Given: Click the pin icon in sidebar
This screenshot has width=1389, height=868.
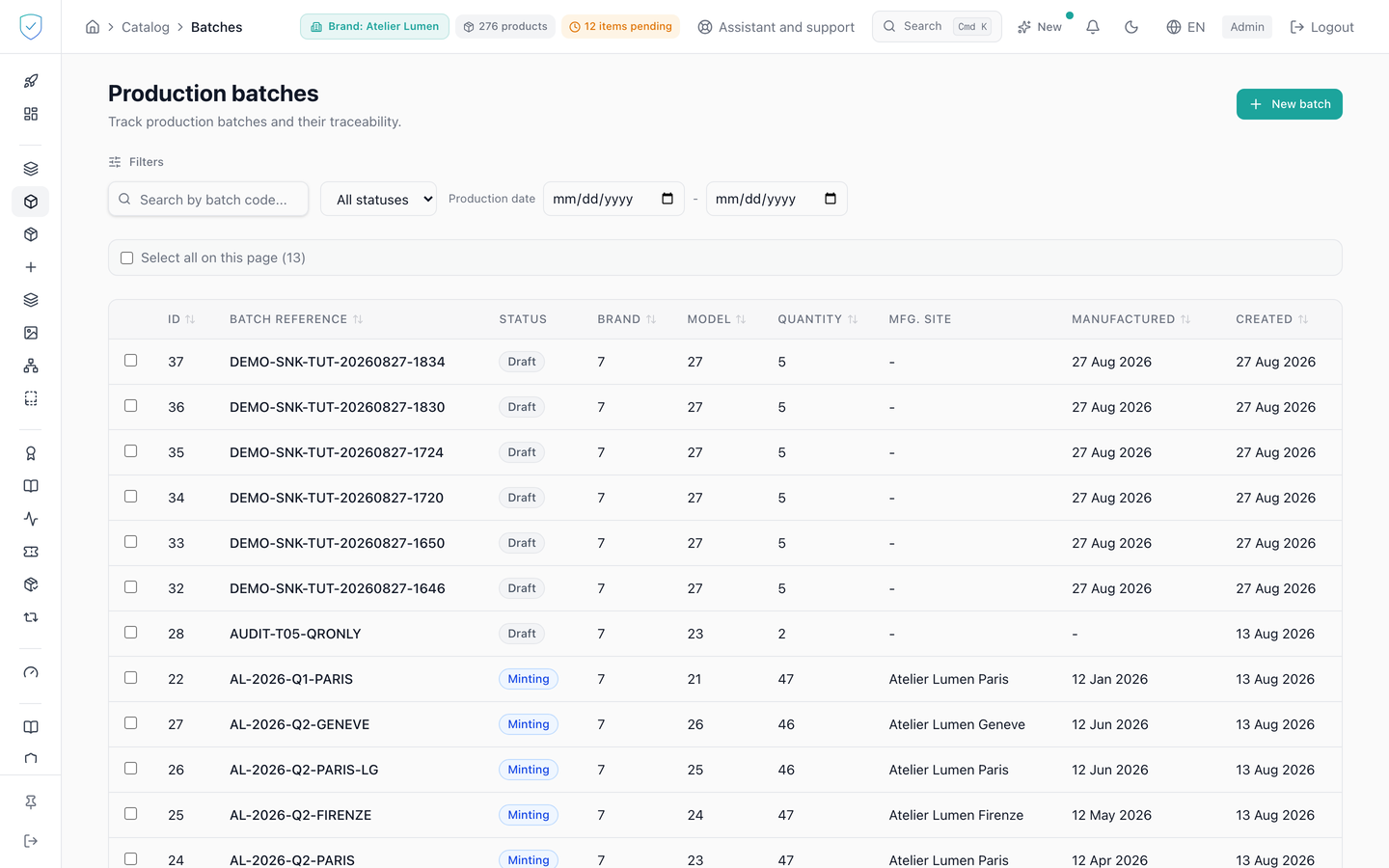Looking at the screenshot, I should pyautogui.click(x=31, y=802).
